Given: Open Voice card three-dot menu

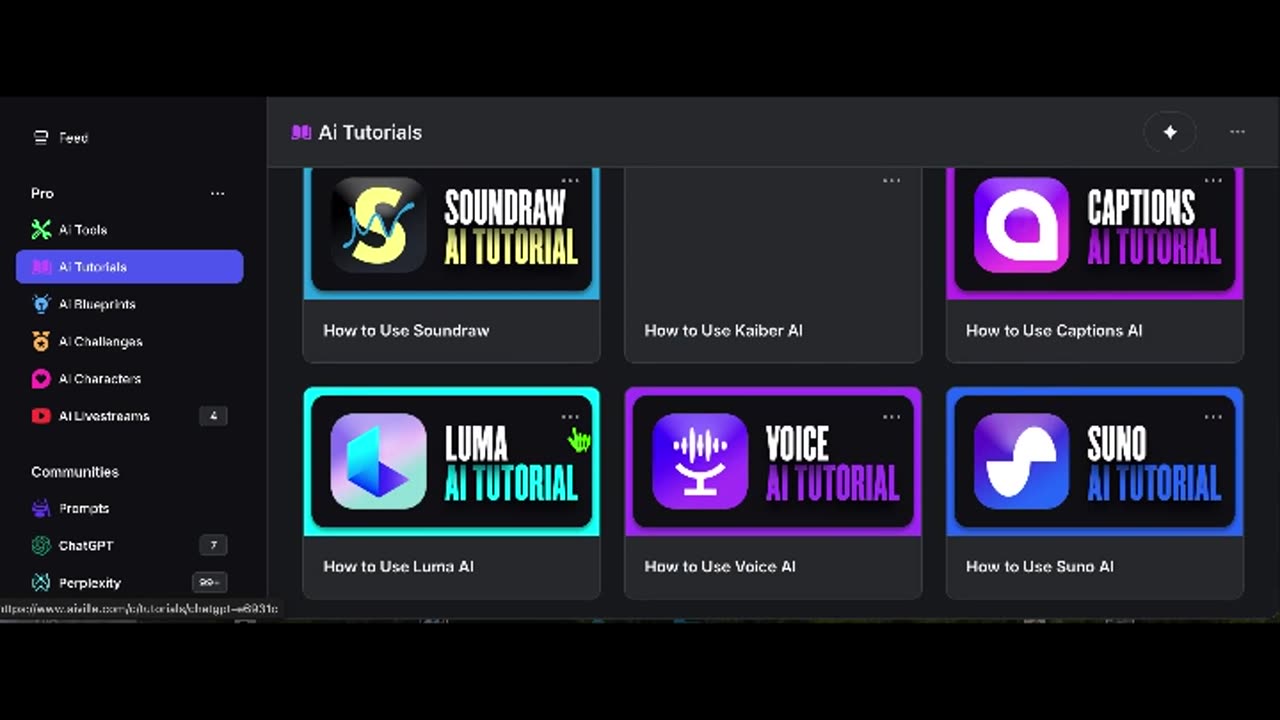Looking at the screenshot, I should tap(891, 417).
